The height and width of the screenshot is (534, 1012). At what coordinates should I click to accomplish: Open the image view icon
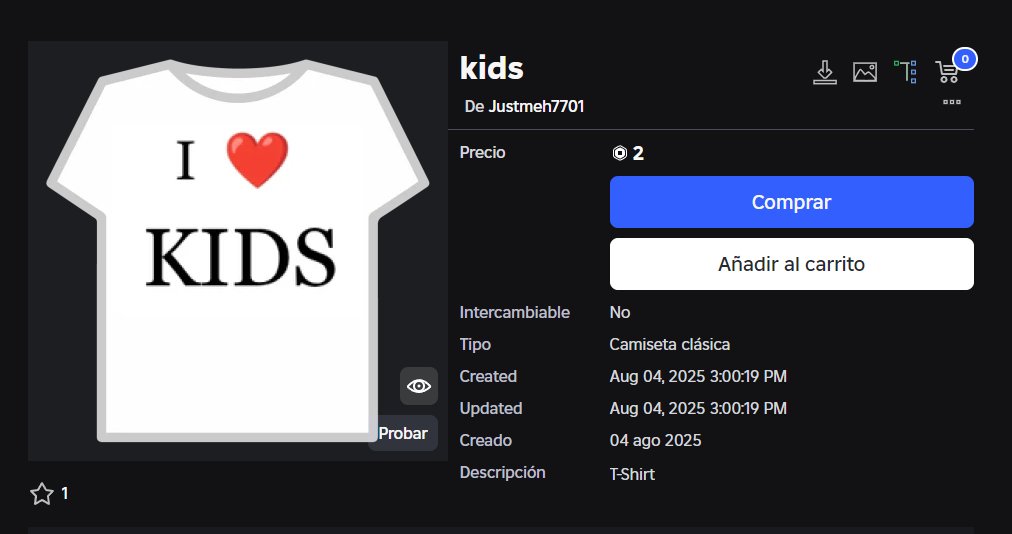coord(865,72)
